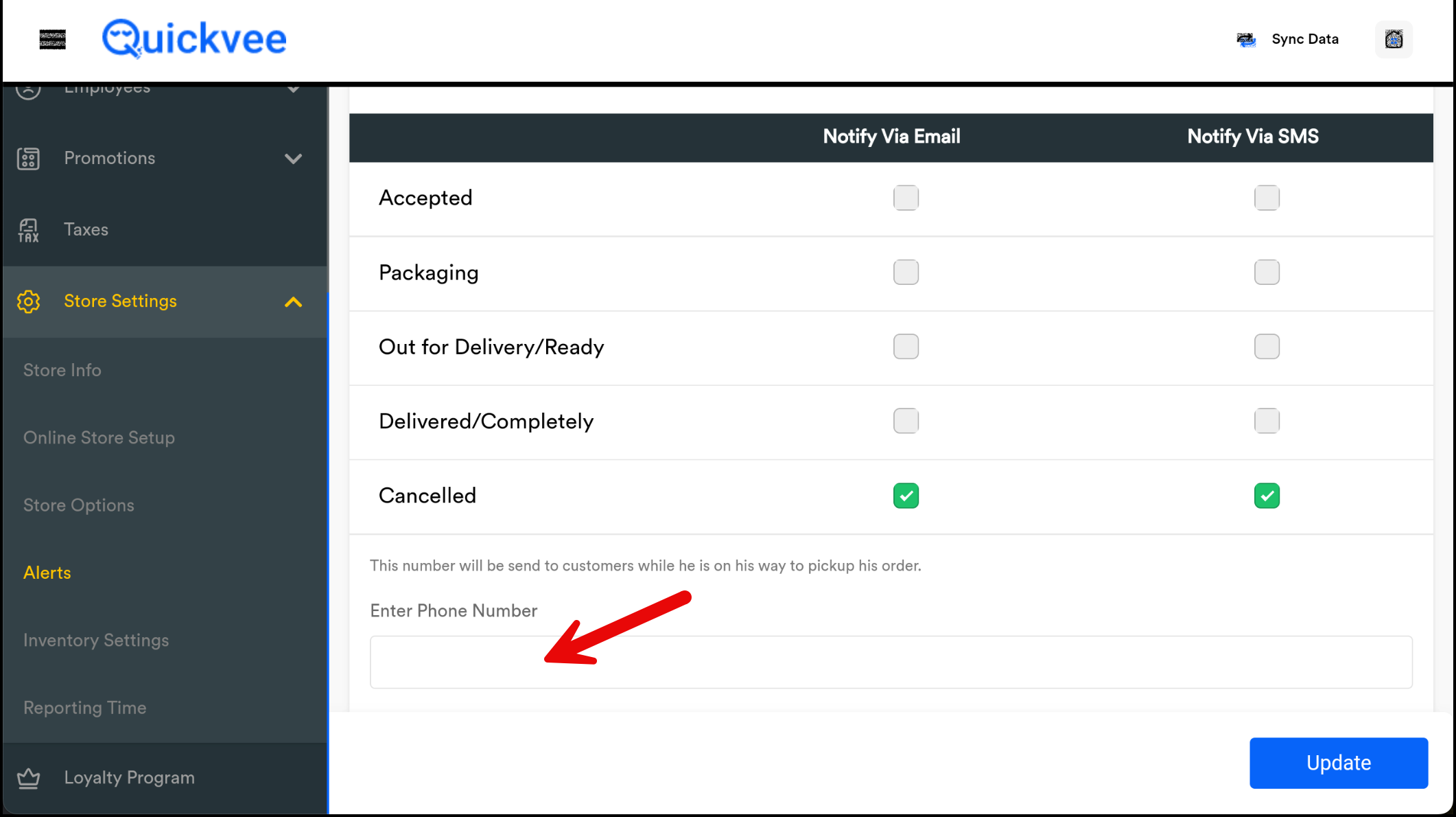Check SMS notification for Packaging
Viewport: 1456px width, 817px height.
point(1267,273)
